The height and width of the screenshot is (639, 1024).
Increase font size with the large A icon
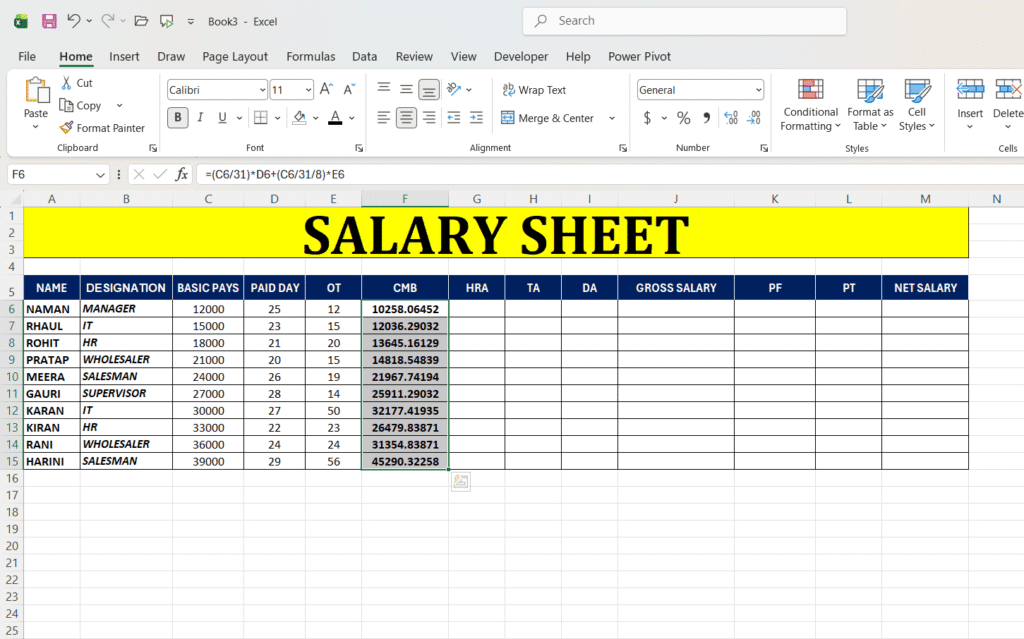pyautogui.click(x=326, y=90)
